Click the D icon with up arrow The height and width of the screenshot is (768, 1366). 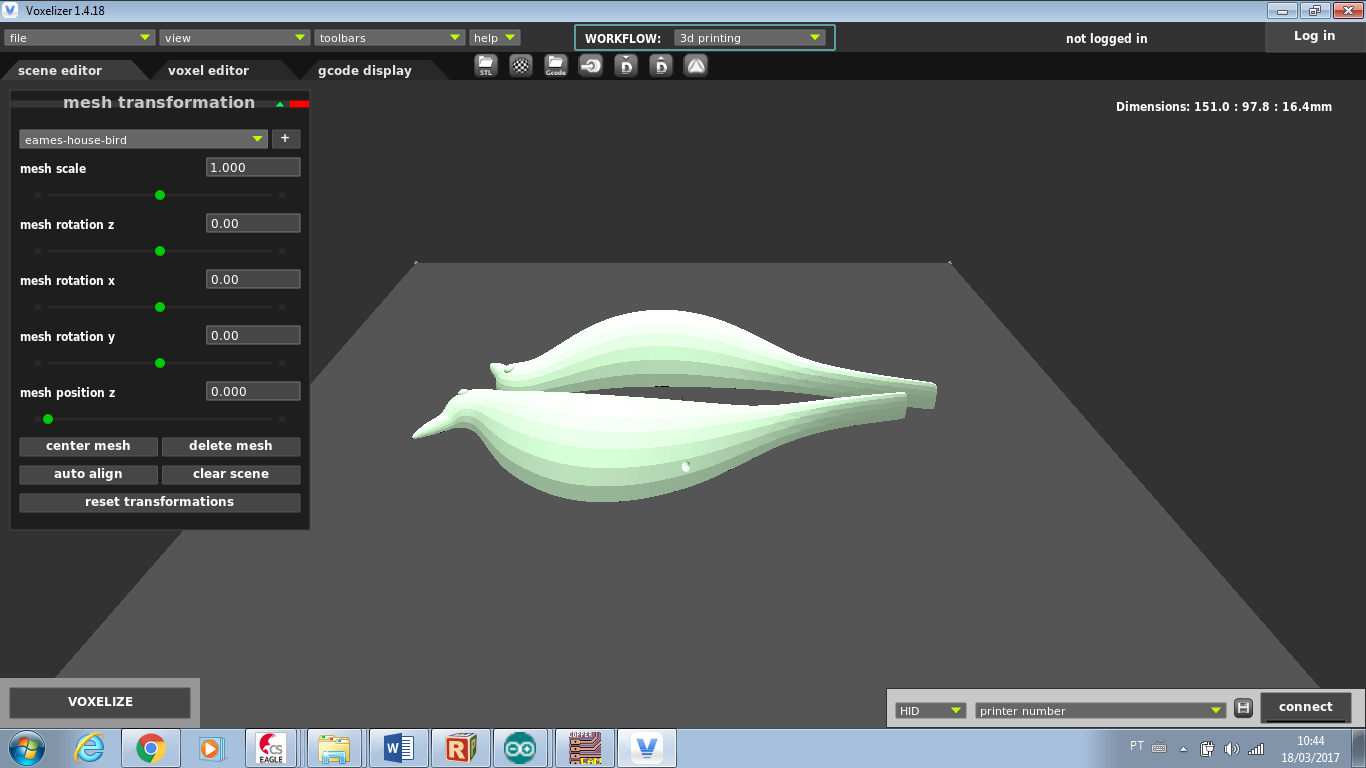pyautogui.click(x=661, y=66)
